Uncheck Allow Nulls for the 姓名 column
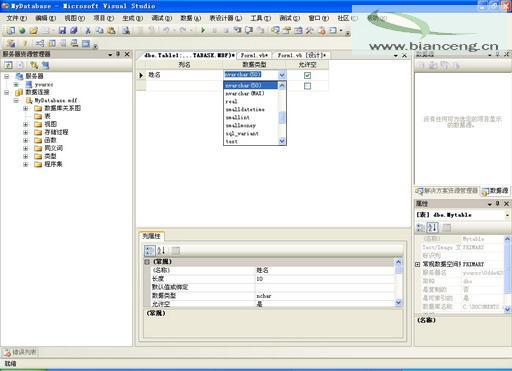 [307, 75]
